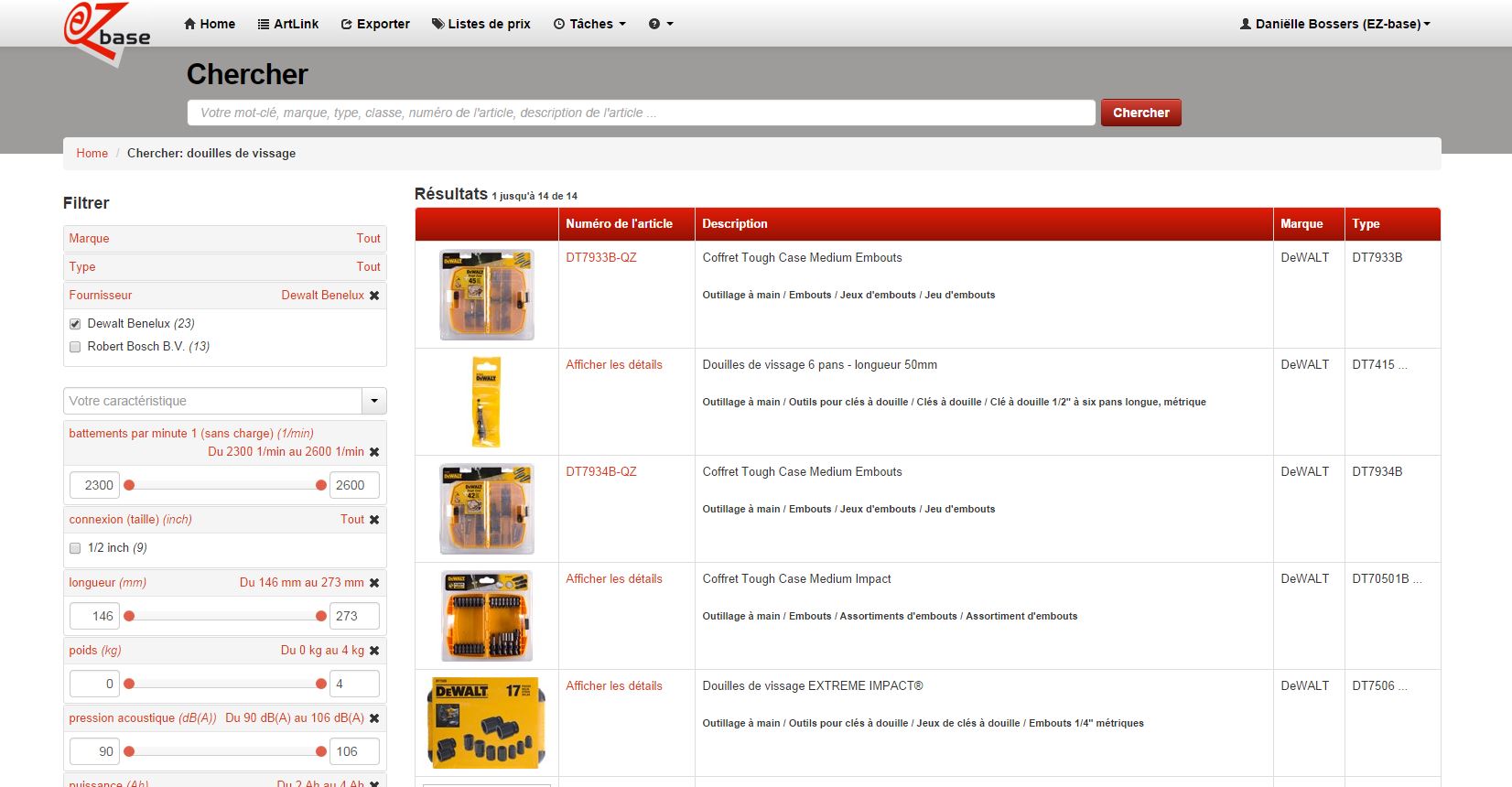Image resolution: width=1512 pixels, height=787 pixels.
Task: Click battements maximum slider handle at 2600
Action: [320, 485]
